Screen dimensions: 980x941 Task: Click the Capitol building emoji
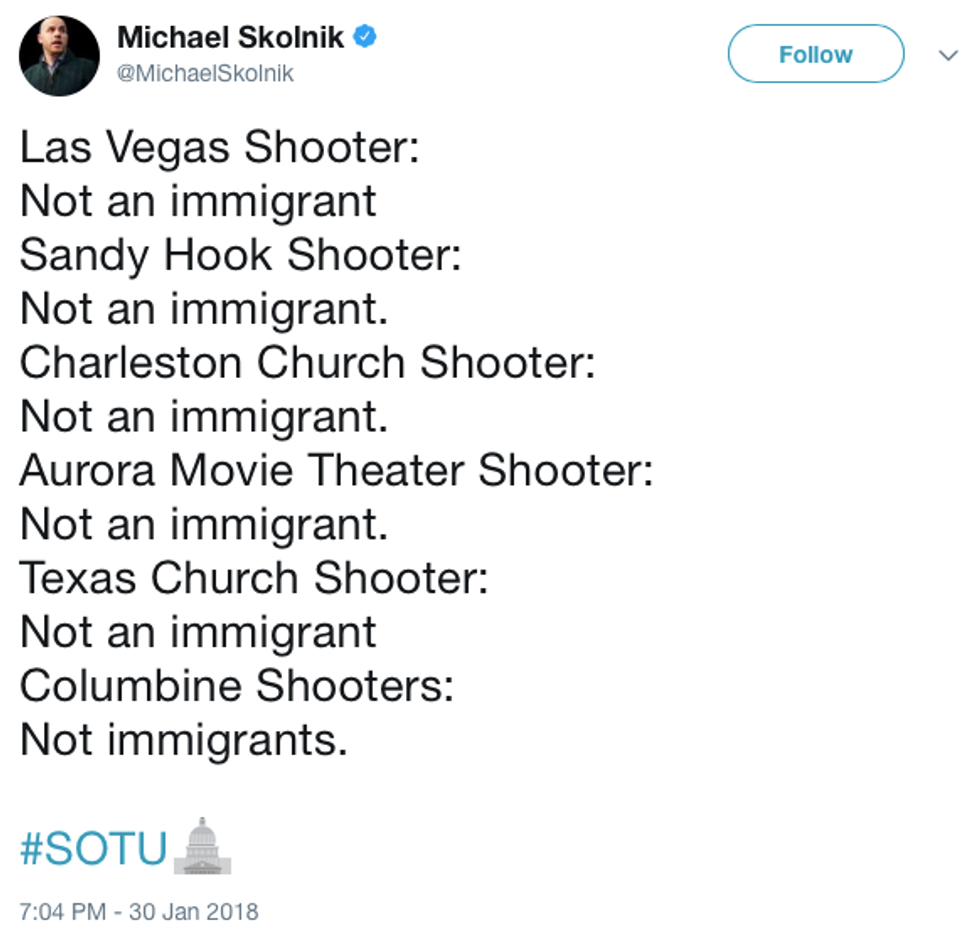point(203,846)
